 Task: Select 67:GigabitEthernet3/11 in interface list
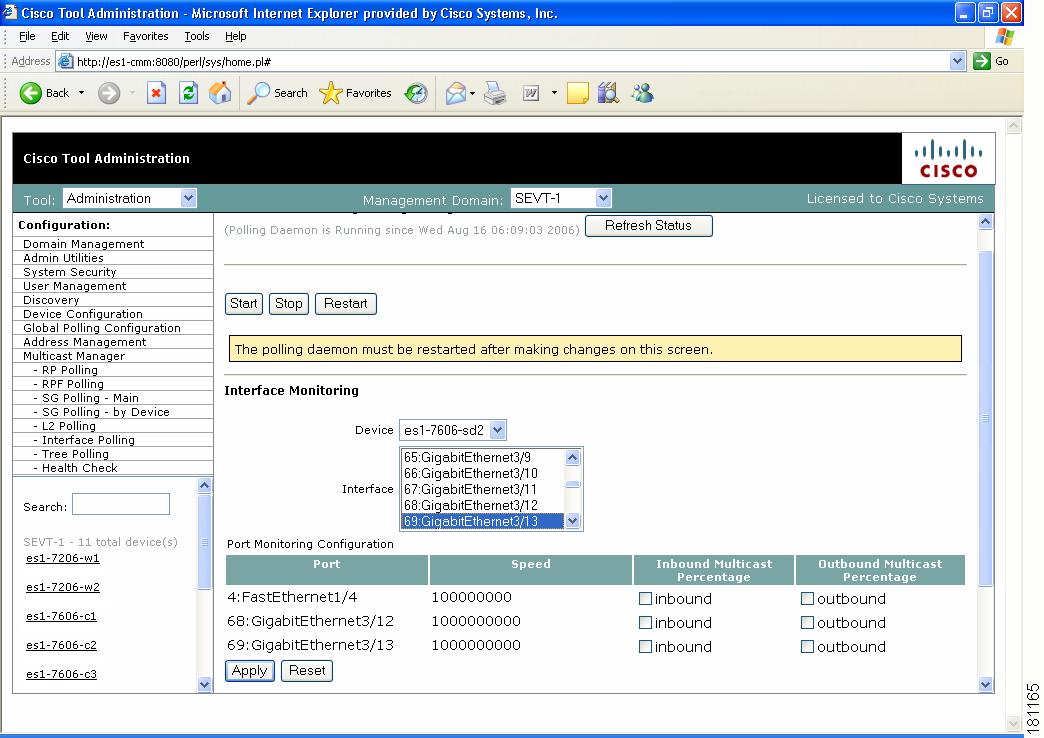coord(483,490)
